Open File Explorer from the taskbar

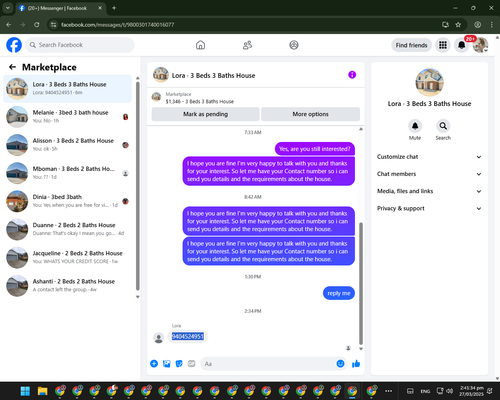pos(43,391)
